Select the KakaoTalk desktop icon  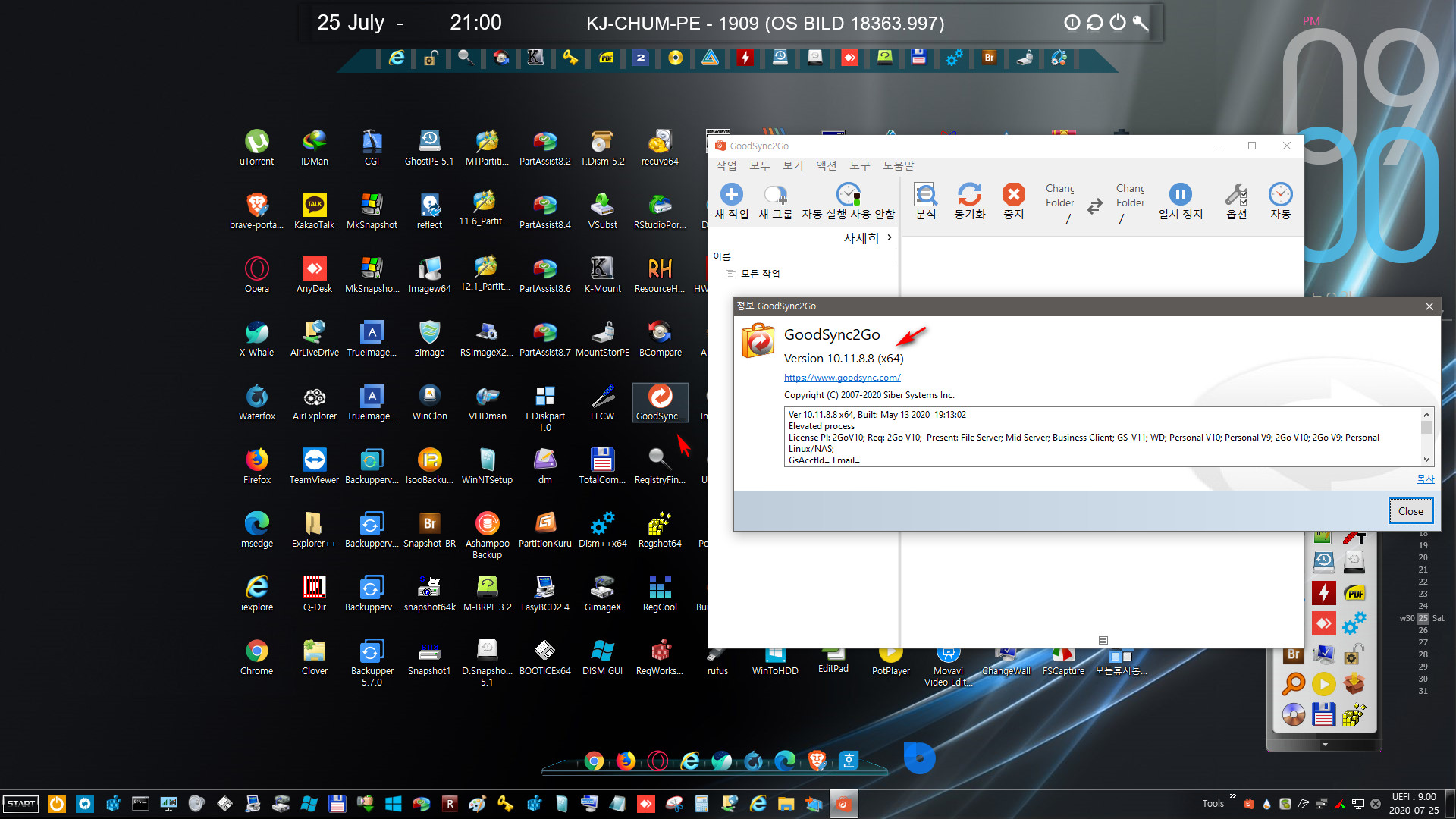click(x=314, y=212)
